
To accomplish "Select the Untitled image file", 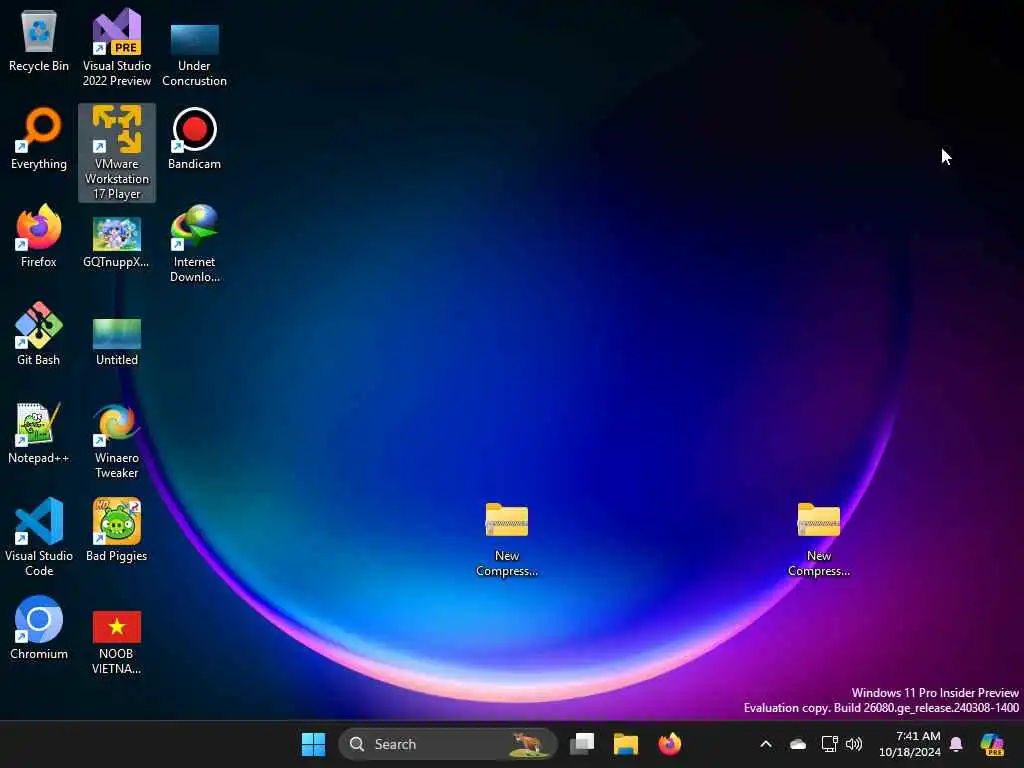I will 117,342.
